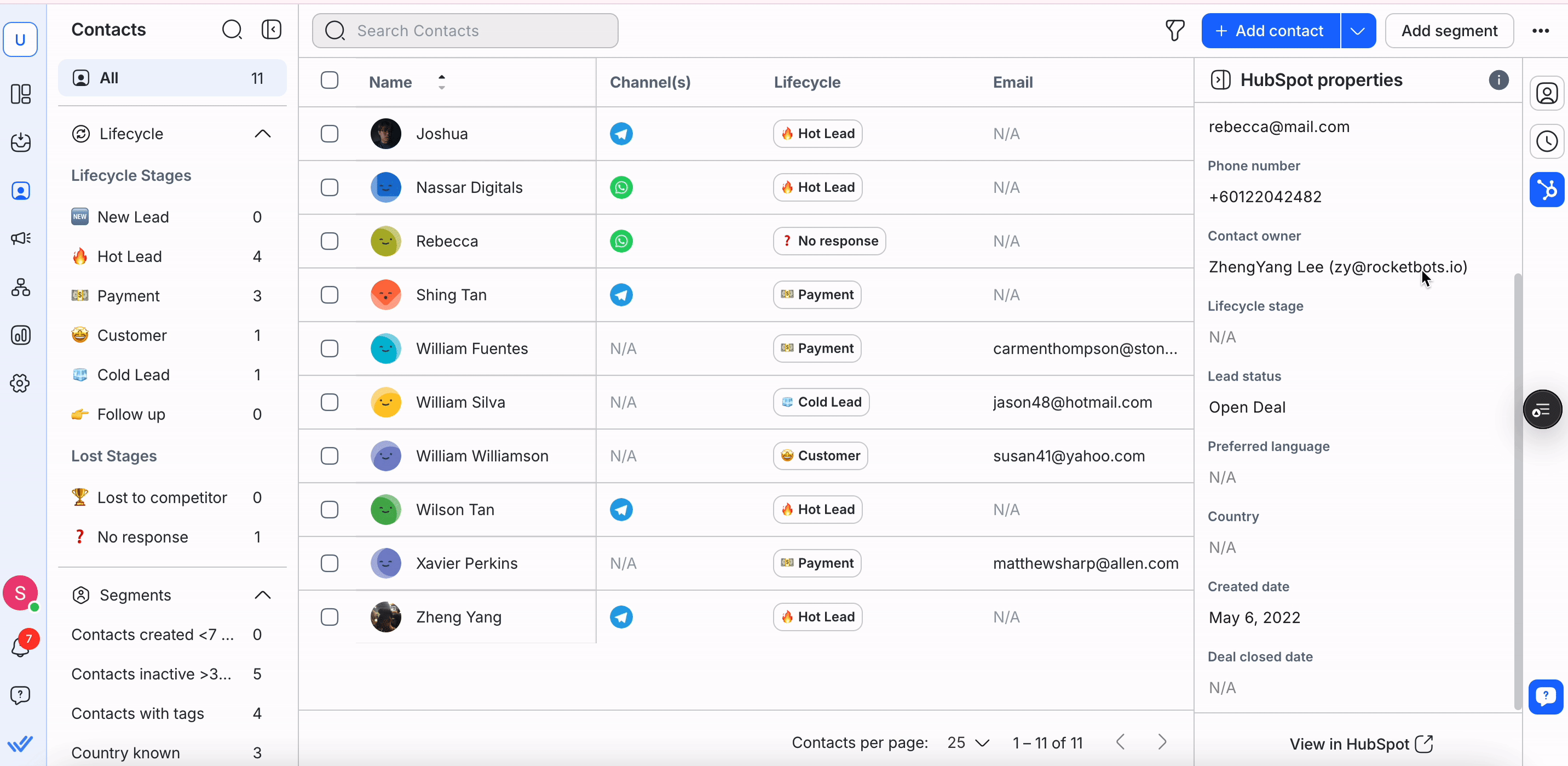Screen dimensions: 1568x766
Task: Open the Inbox messages icon
Action: (x=21, y=142)
